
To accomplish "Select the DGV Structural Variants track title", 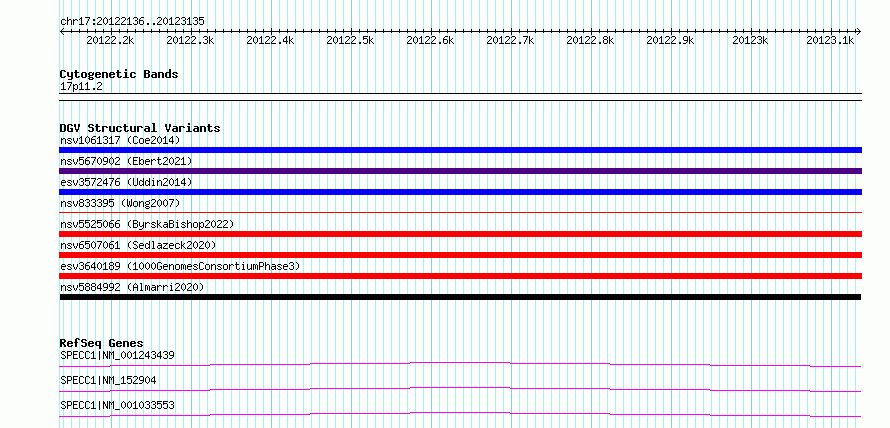I will [140, 128].
